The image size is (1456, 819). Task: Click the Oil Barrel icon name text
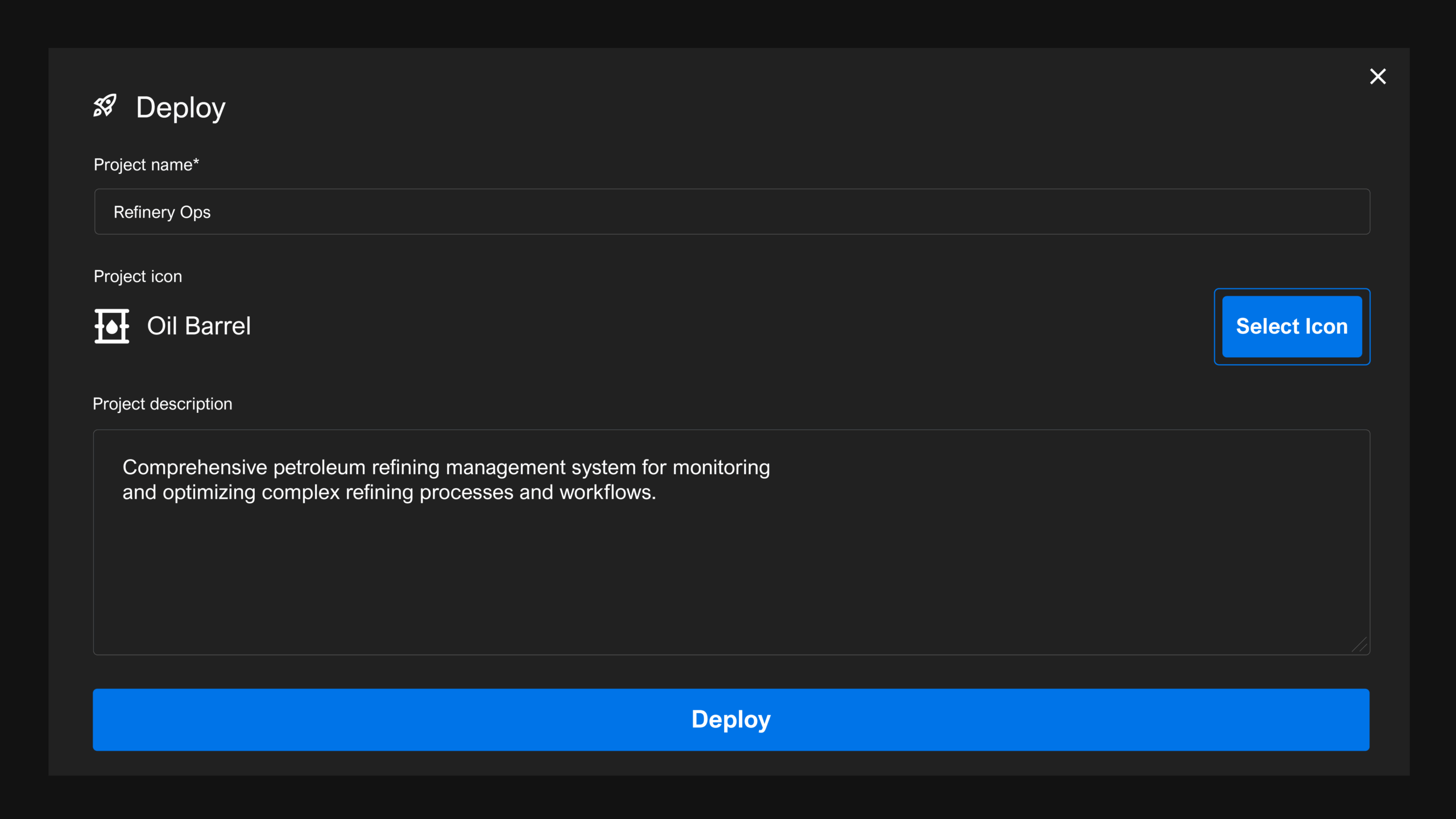[198, 326]
